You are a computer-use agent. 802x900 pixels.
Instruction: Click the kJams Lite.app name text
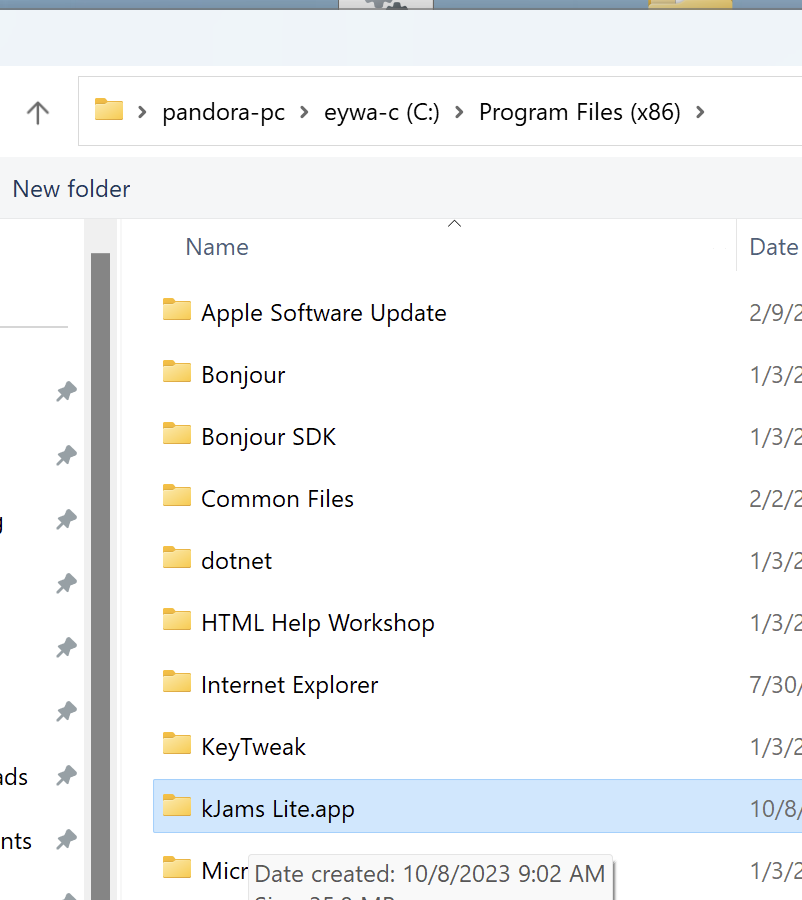click(278, 809)
